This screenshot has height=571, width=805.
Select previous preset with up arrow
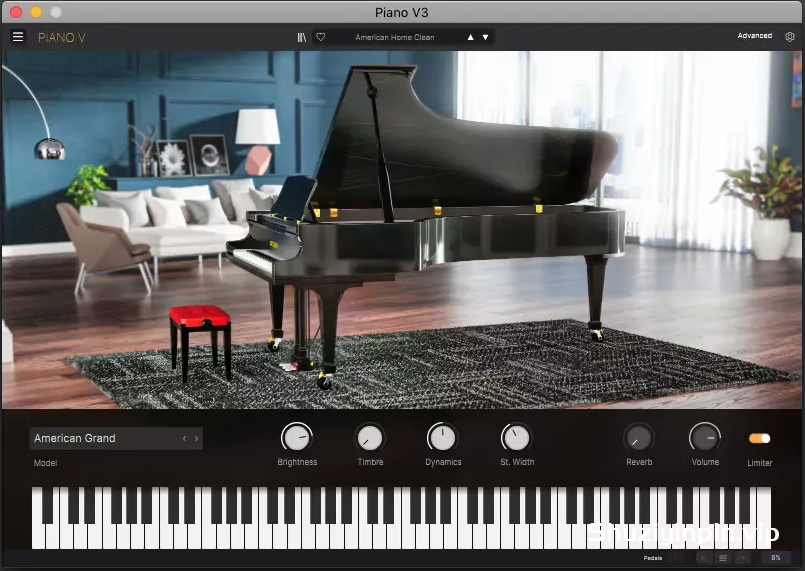pos(470,37)
